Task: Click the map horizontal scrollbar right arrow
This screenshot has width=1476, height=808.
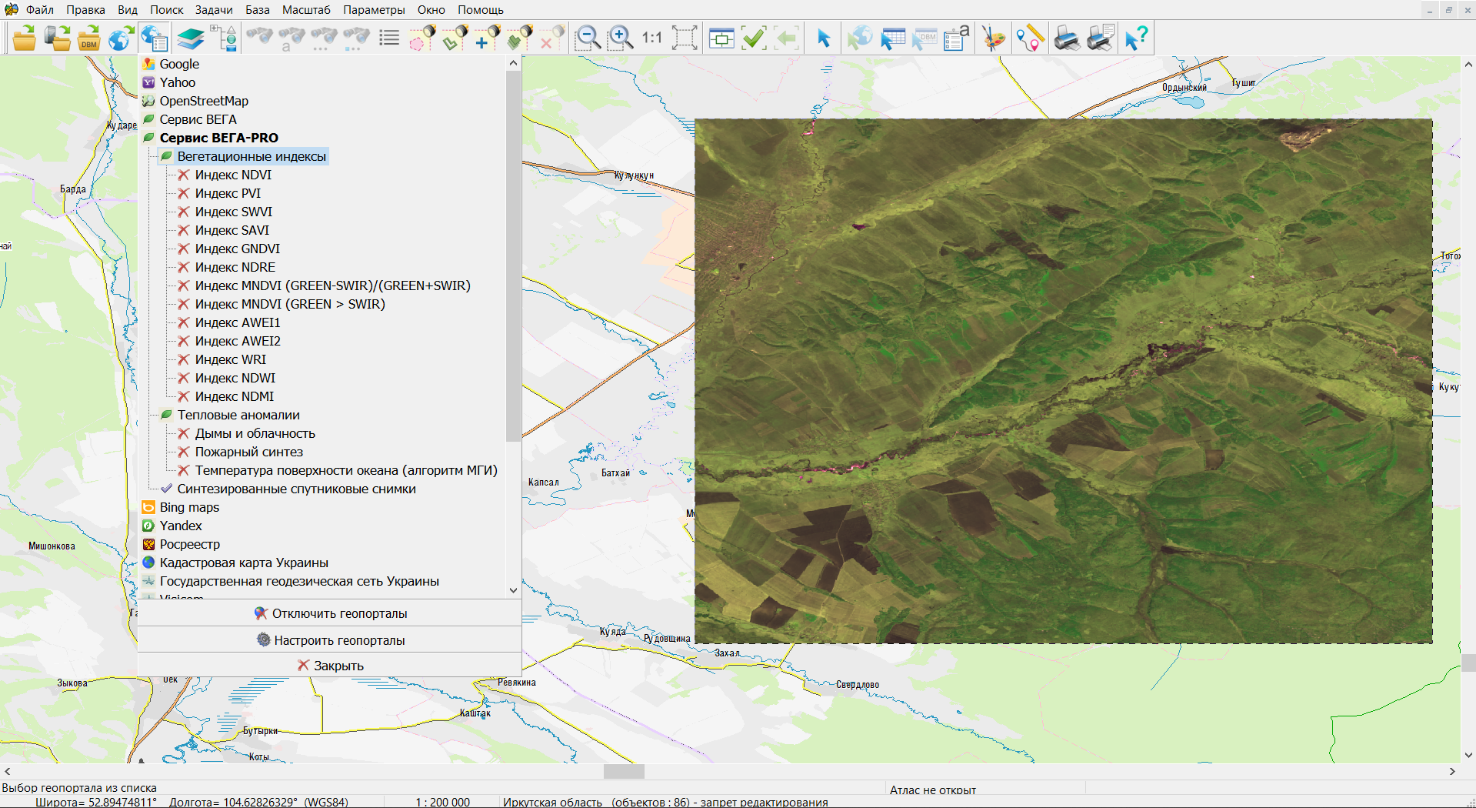Action: pos(1452,771)
